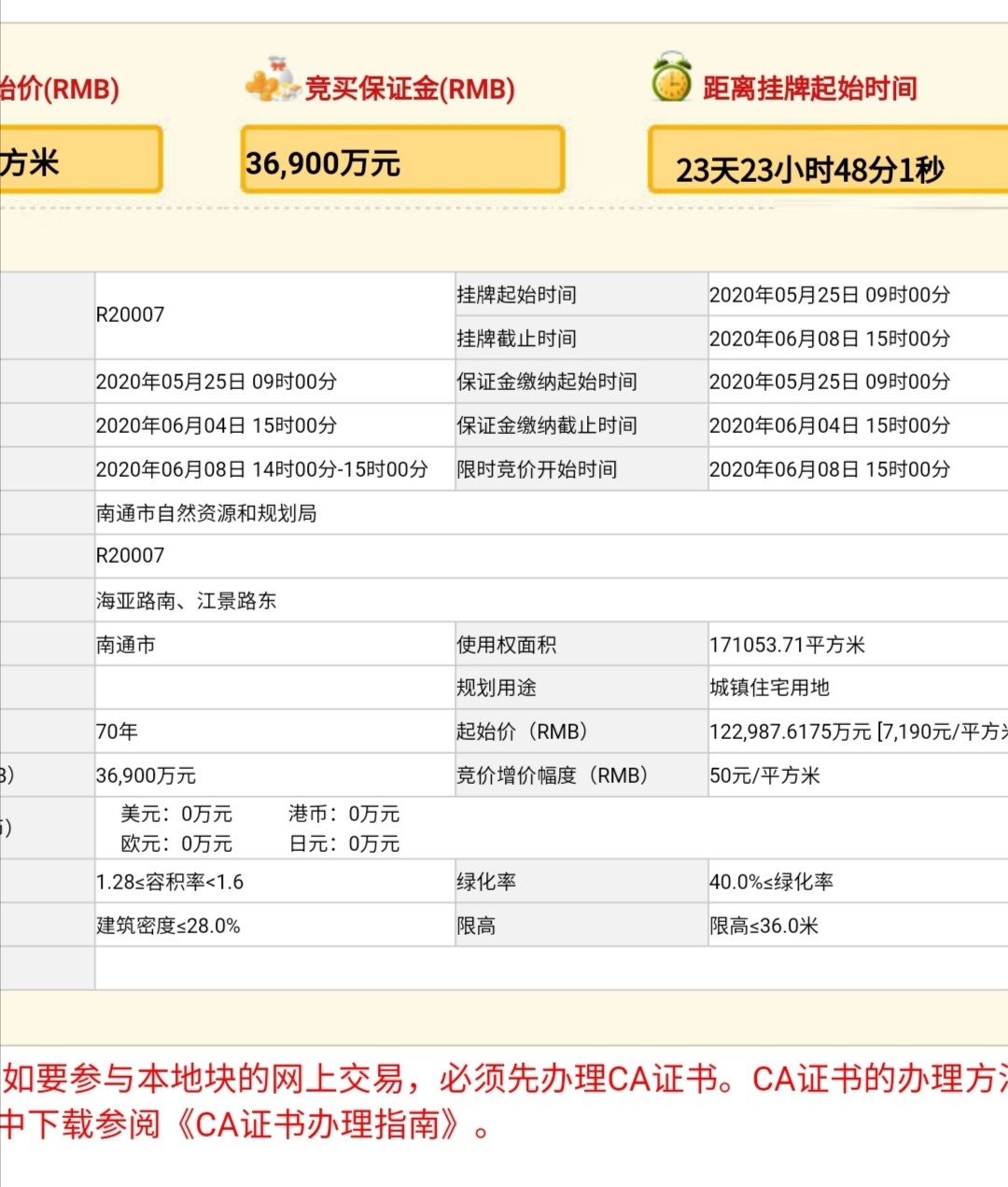Click the gold coins icon beside 竞买保证金
This screenshot has width=1008, height=1187.
click(x=272, y=81)
